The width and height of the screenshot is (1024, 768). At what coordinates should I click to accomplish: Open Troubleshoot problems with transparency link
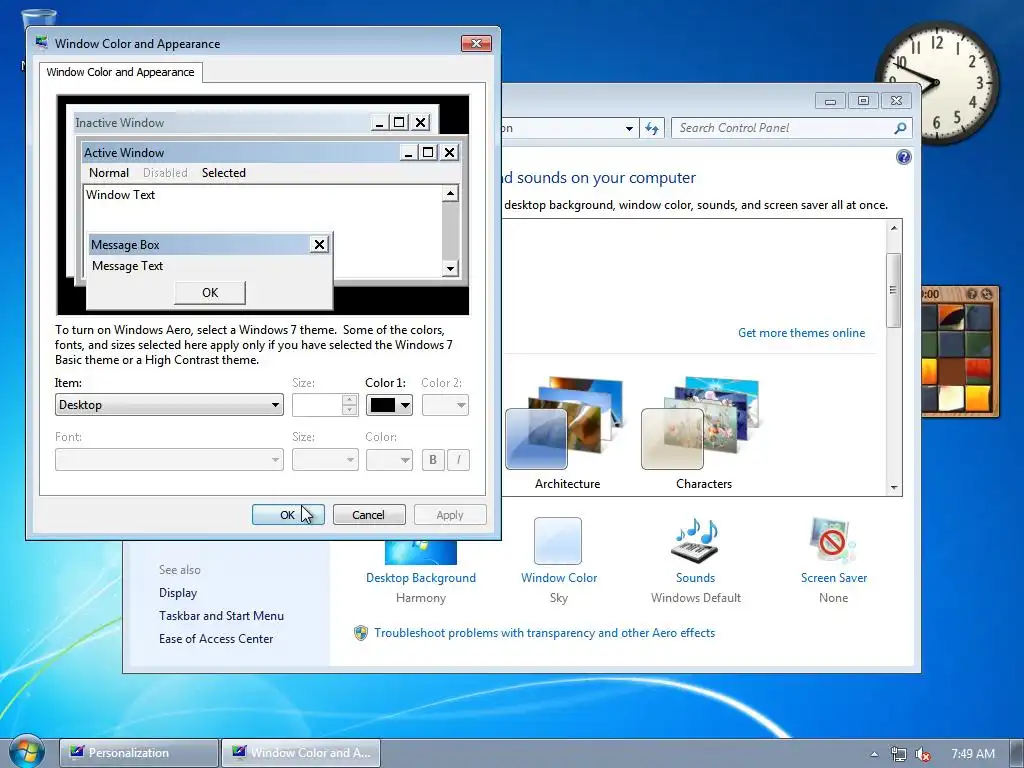click(544, 633)
